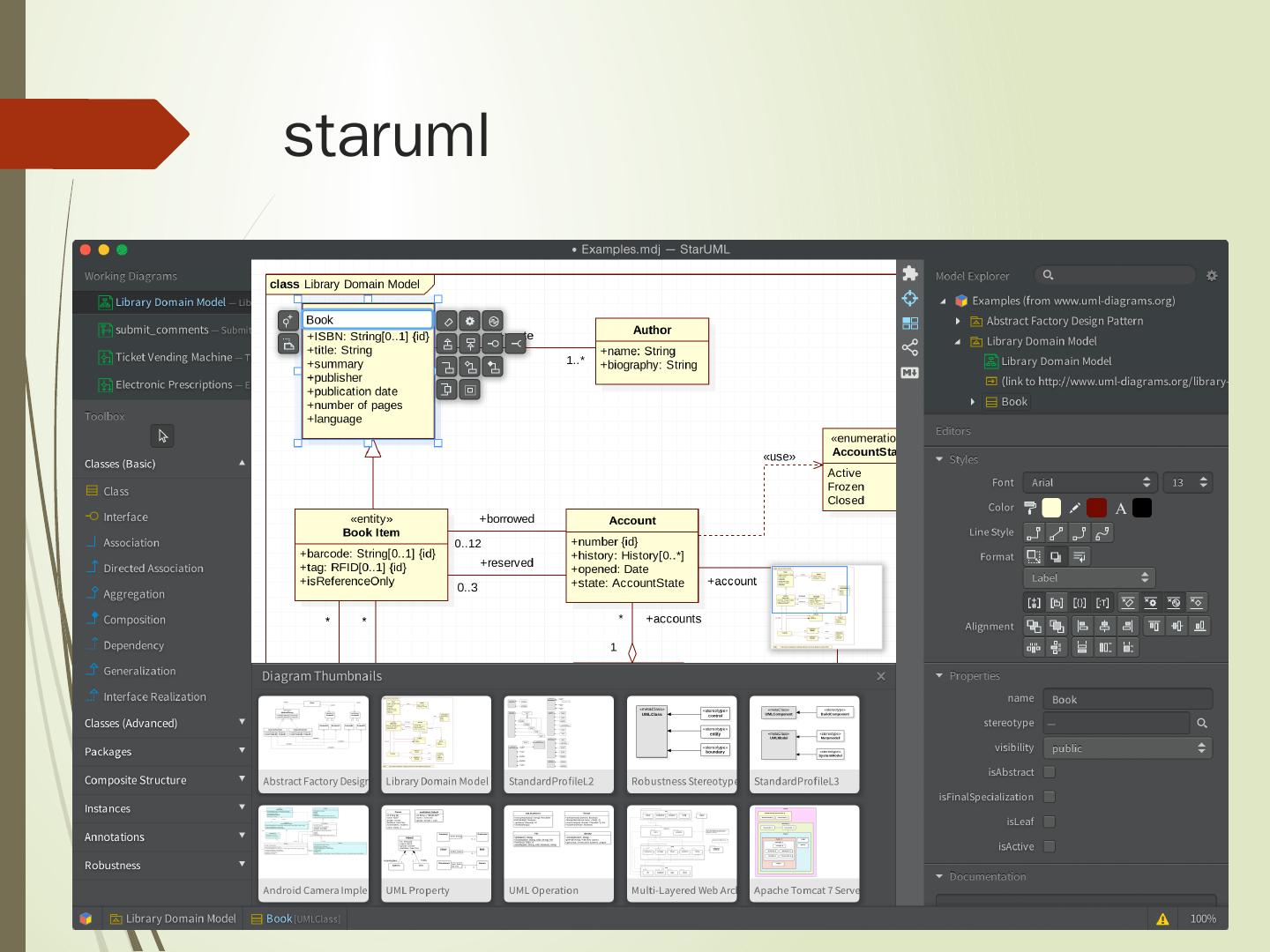Toggle the Show Shadow format button
Screen dimensions: 1270x952
pyautogui.click(x=1057, y=556)
